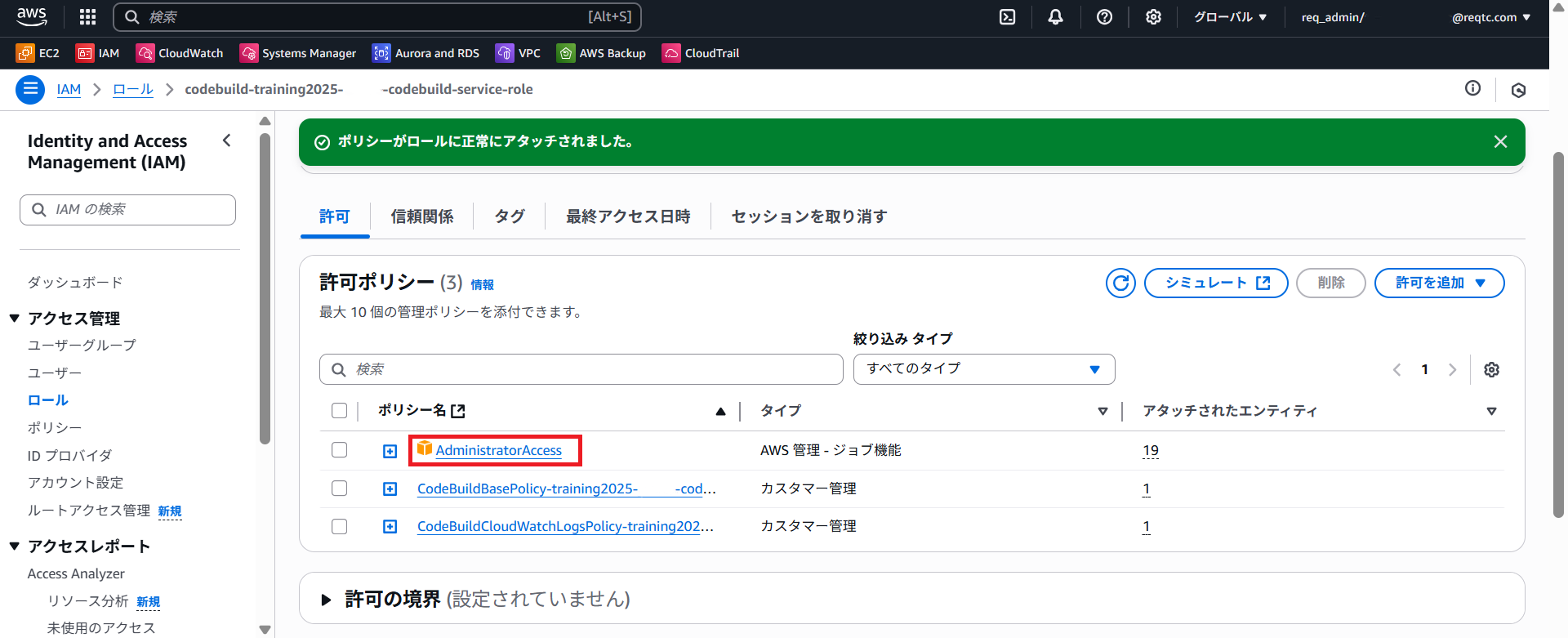Expand the AdministratorAccess policy details
Image resolution: width=1568 pixels, height=638 pixels.
tap(390, 451)
